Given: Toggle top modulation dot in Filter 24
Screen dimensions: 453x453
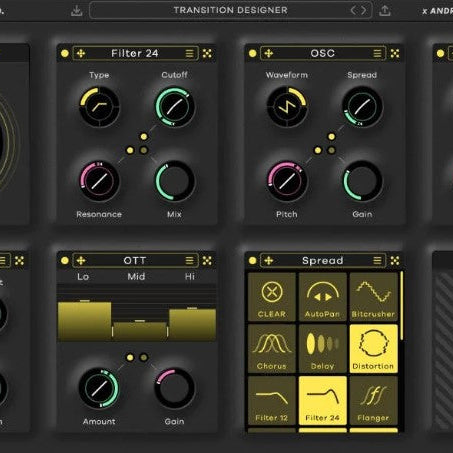Looking at the screenshot, I should 144,137.
